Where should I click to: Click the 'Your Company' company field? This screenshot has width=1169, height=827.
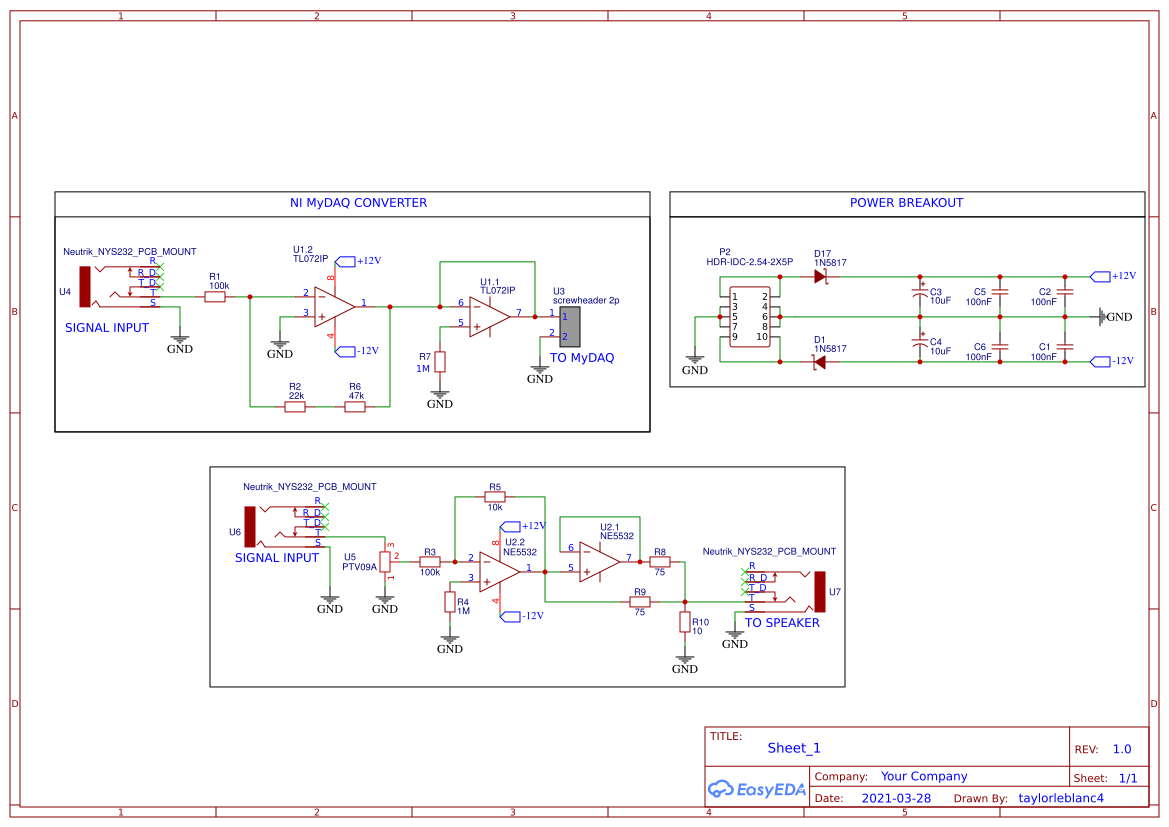tap(923, 776)
